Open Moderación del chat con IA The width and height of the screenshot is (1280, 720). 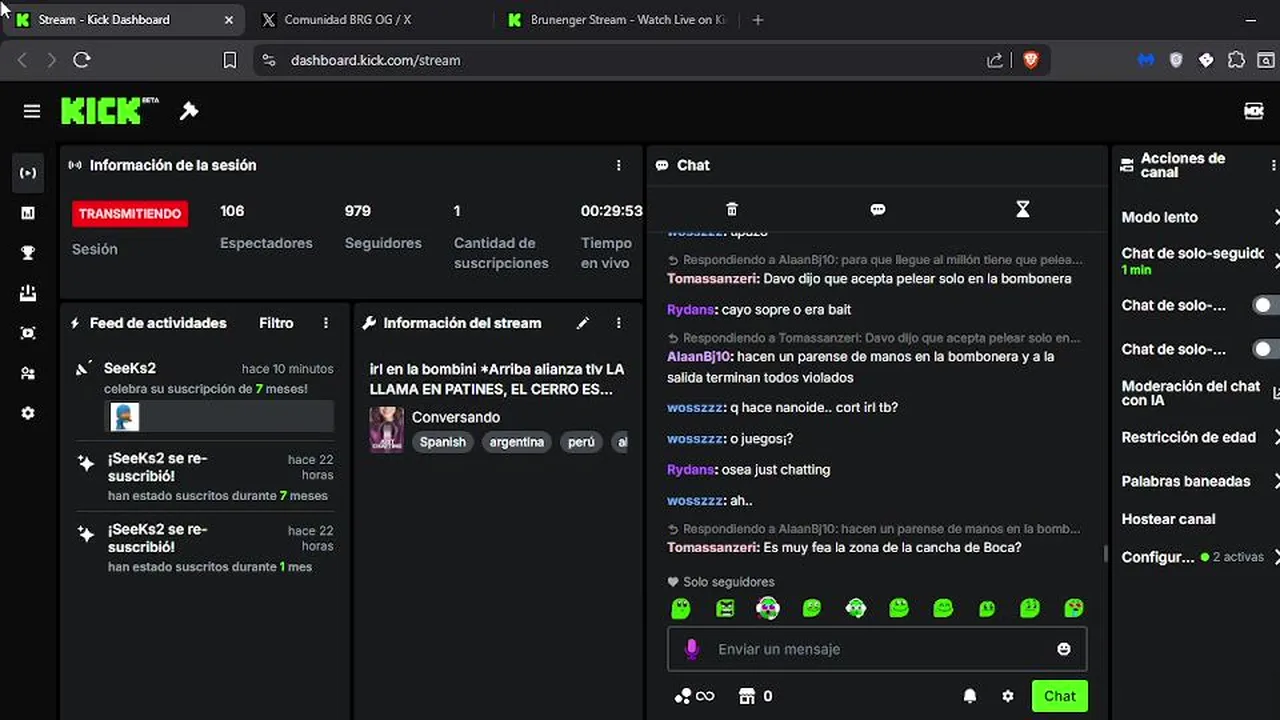(x=1200, y=393)
